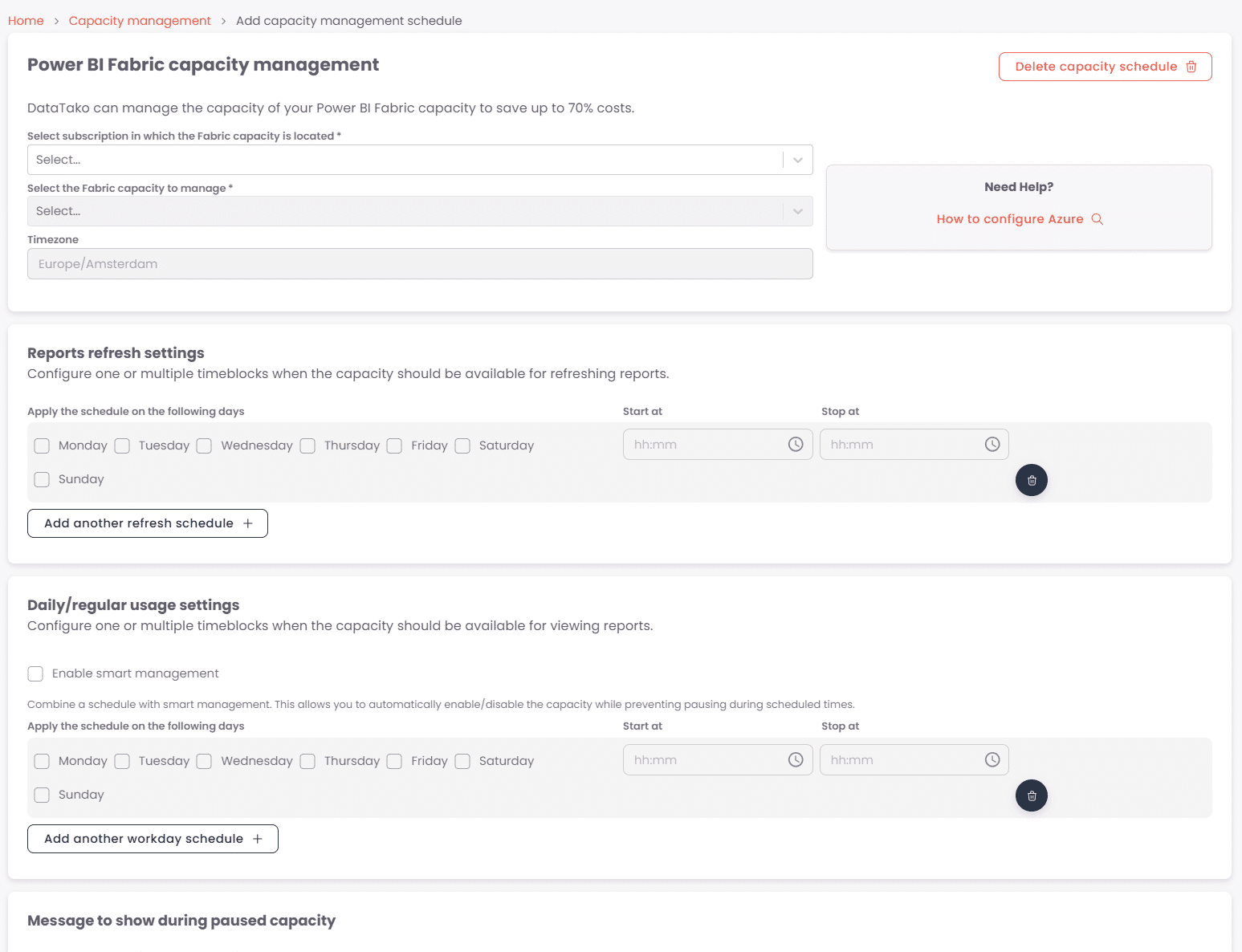Viewport: 1242px width, 952px height.
Task: Check Saturday in daily usage settings
Action: point(462,761)
